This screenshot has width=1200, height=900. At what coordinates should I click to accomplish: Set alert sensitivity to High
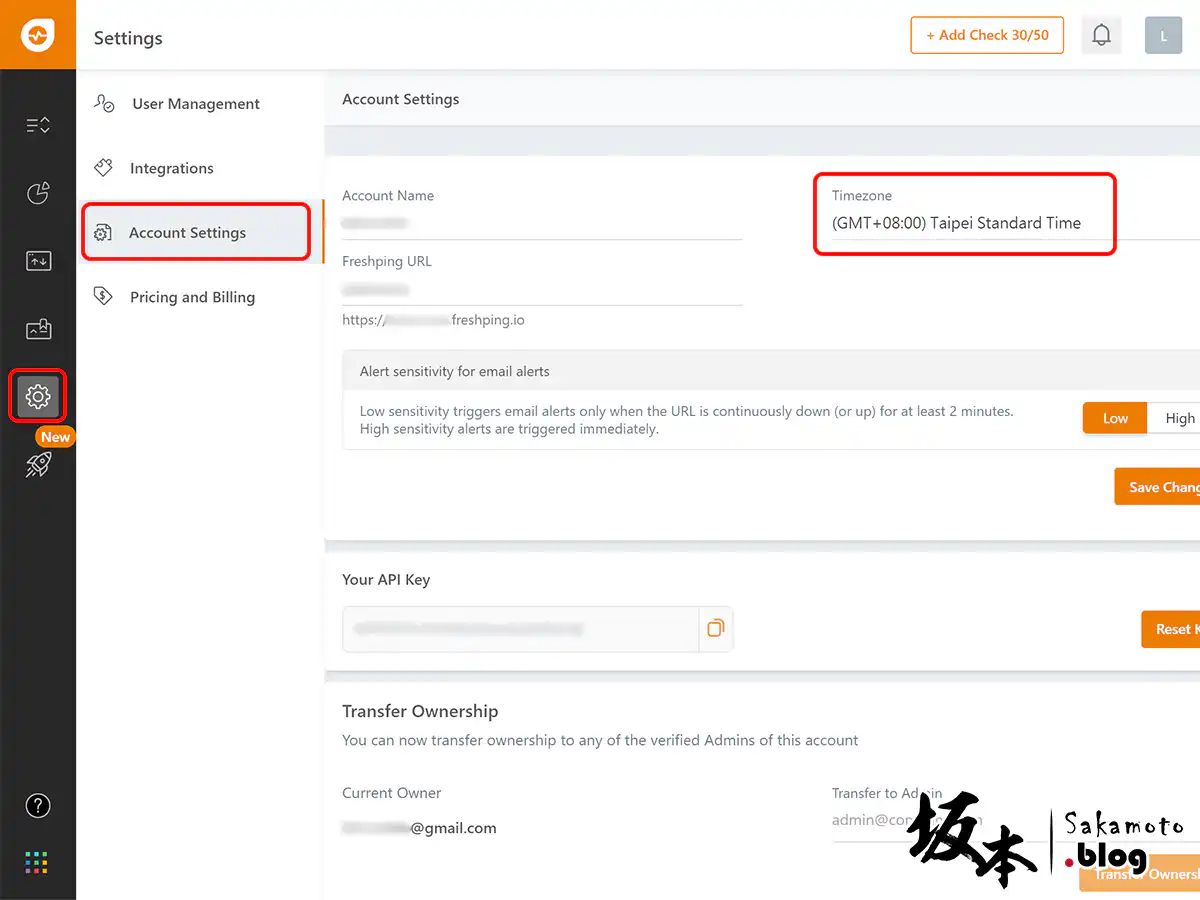point(1179,419)
